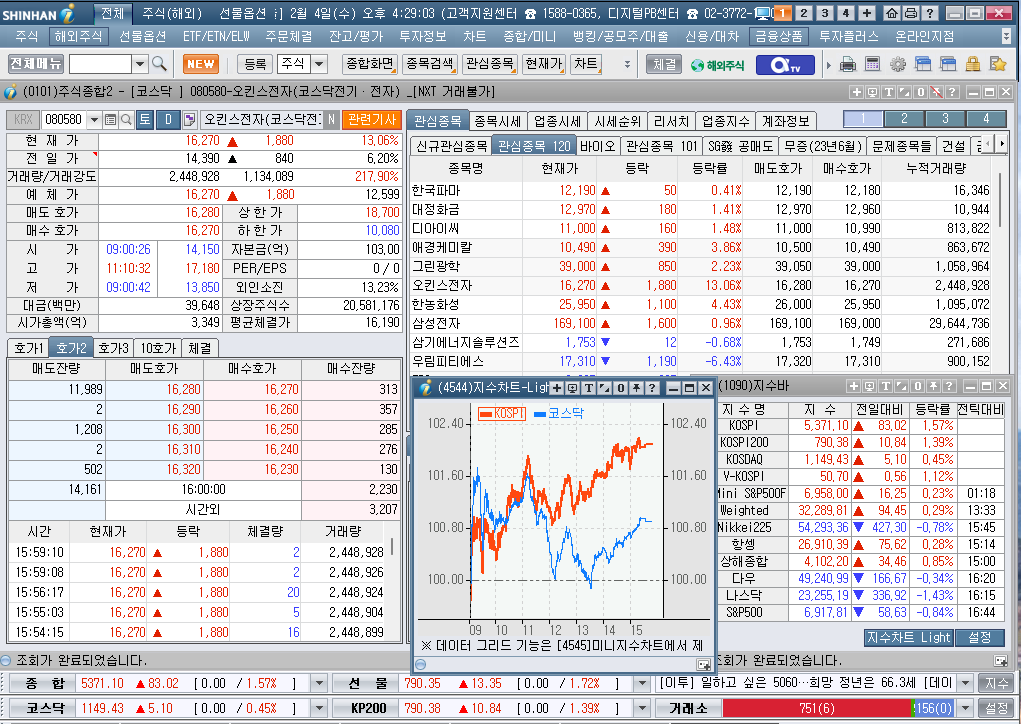Click the icon at 지수차트 window bottom-right corner
The image size is (1021, 724).
[703, 665]
